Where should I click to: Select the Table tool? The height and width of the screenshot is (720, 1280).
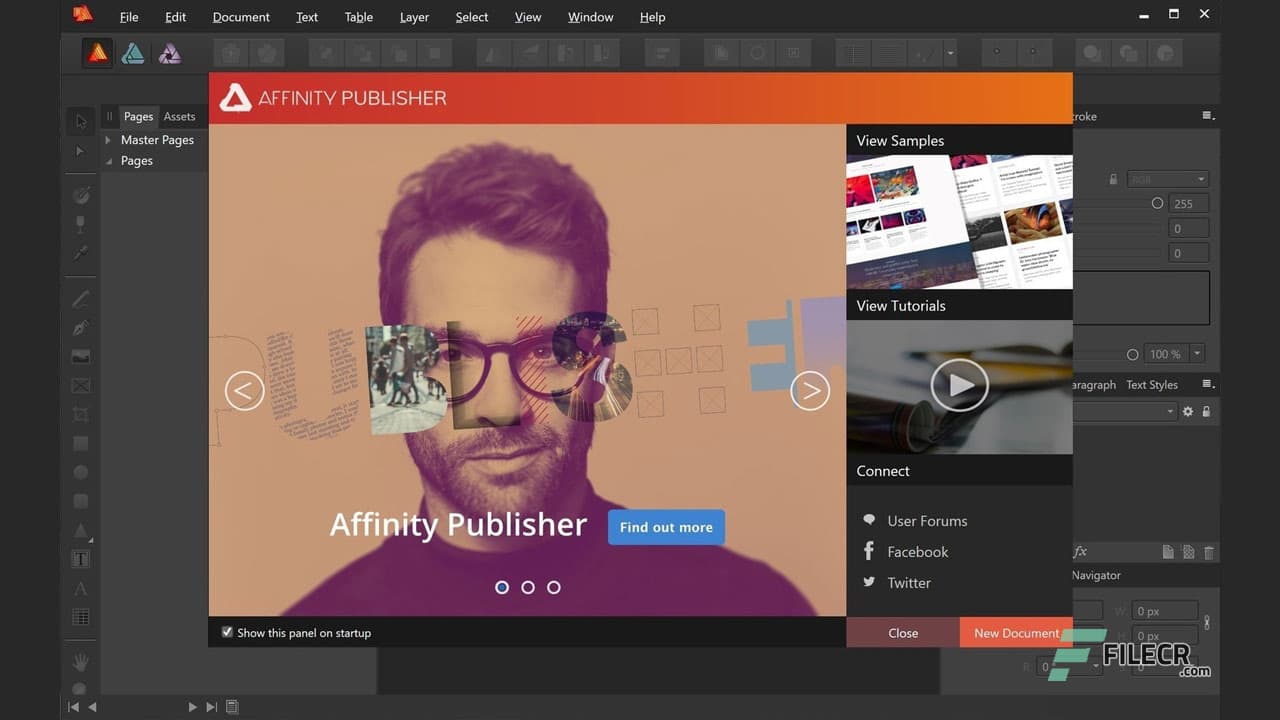click(80, 617)
